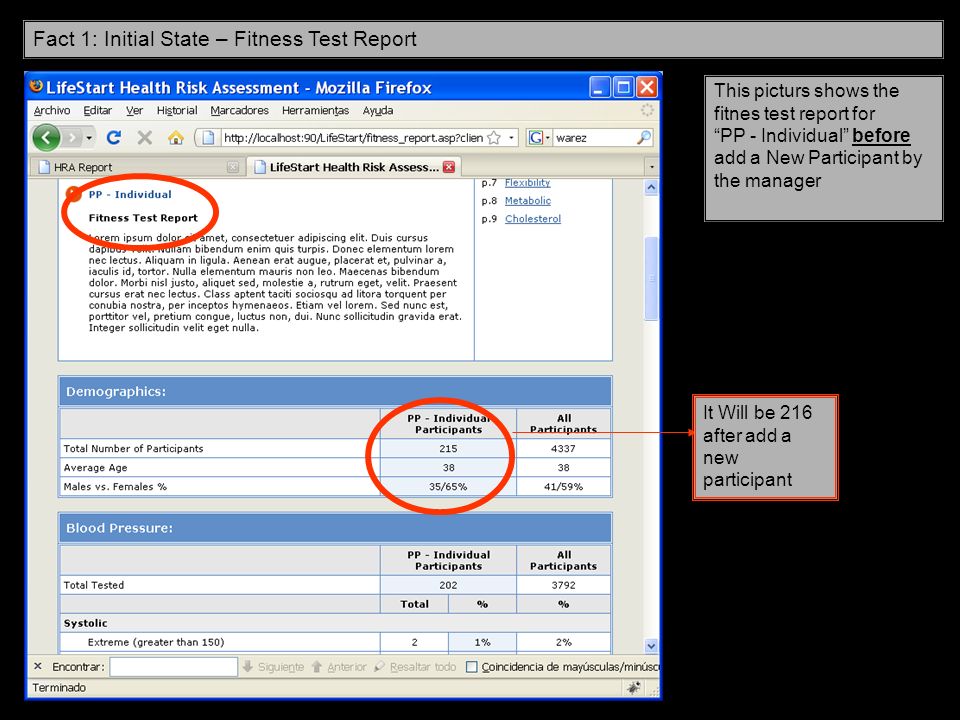The width and height of the screenshot is (960, 720).
Task: Close the HRA Report tab
Action: (233, 167)
